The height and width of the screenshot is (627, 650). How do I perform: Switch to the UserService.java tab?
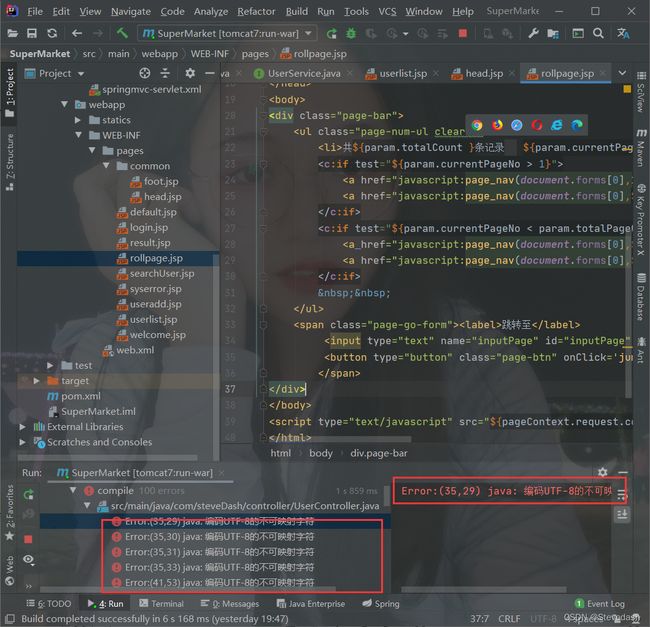tap(303, 73)
